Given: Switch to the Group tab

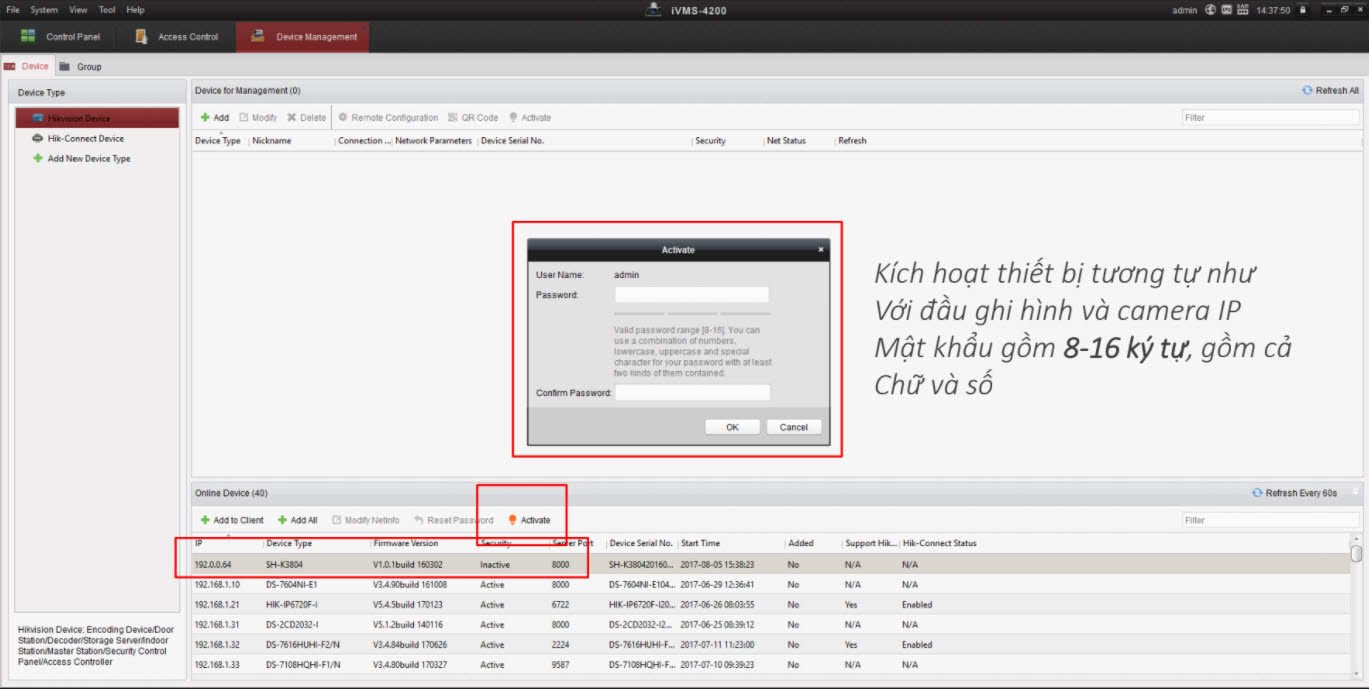Looking at the screenshot, I should pyautogui.click(x=89, y=67).
